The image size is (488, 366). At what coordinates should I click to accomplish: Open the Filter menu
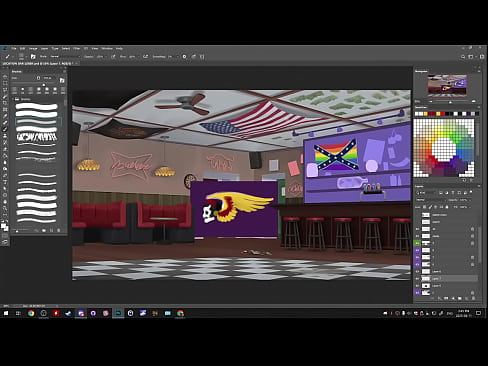click(76, 48)
